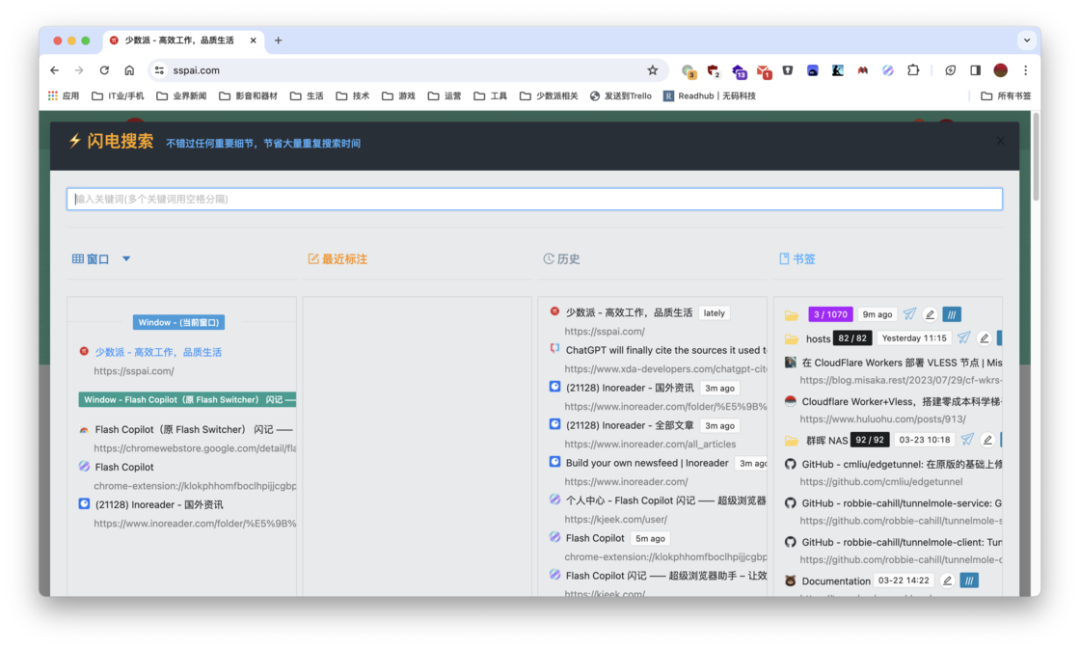1080x648 pixels.
Task: Click the Flash Copilot extension icon in toolbar
Action: click(888, 70)
